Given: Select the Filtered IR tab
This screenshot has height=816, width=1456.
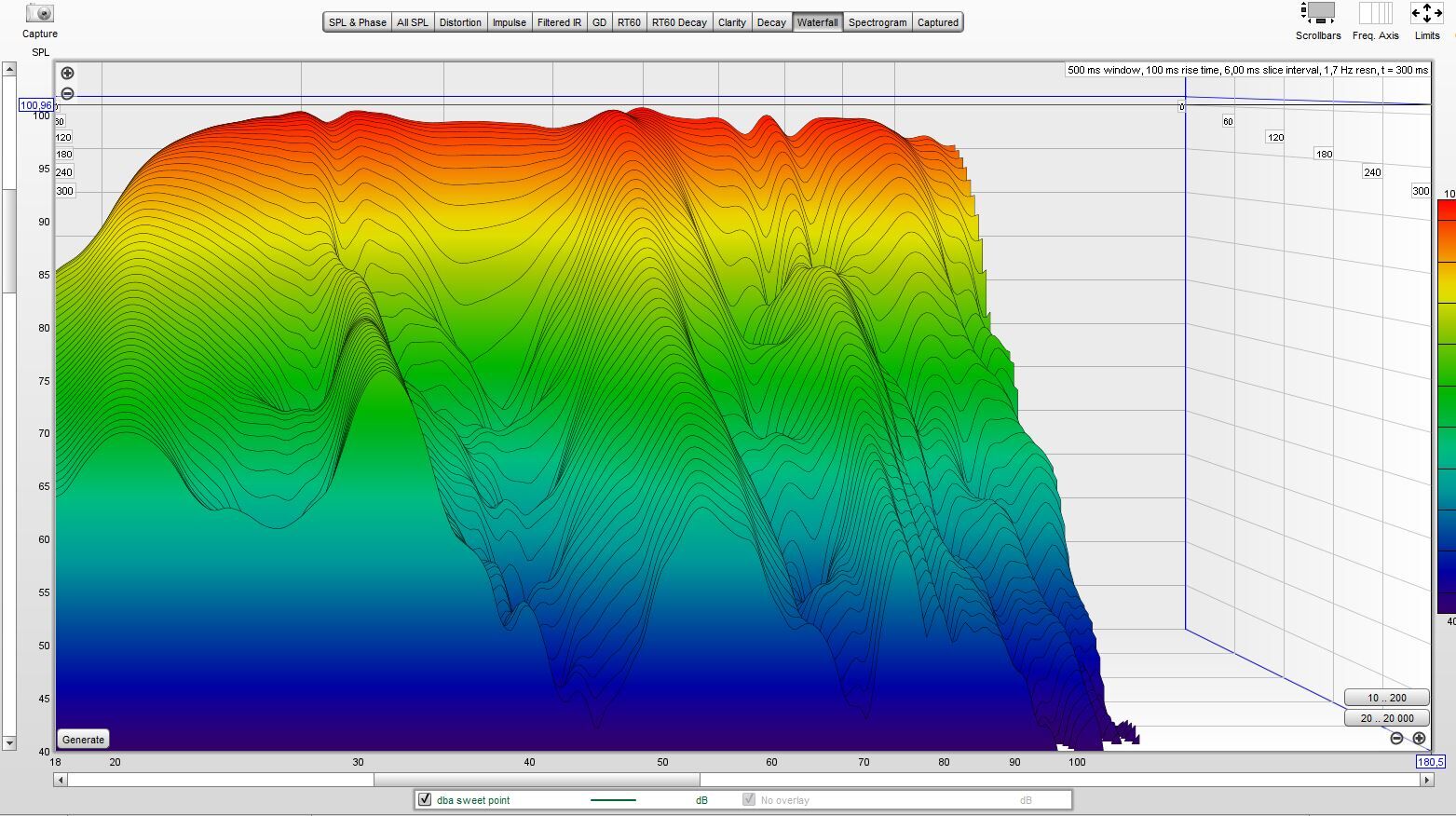Looking at the screenshot, I should [559, 22].
